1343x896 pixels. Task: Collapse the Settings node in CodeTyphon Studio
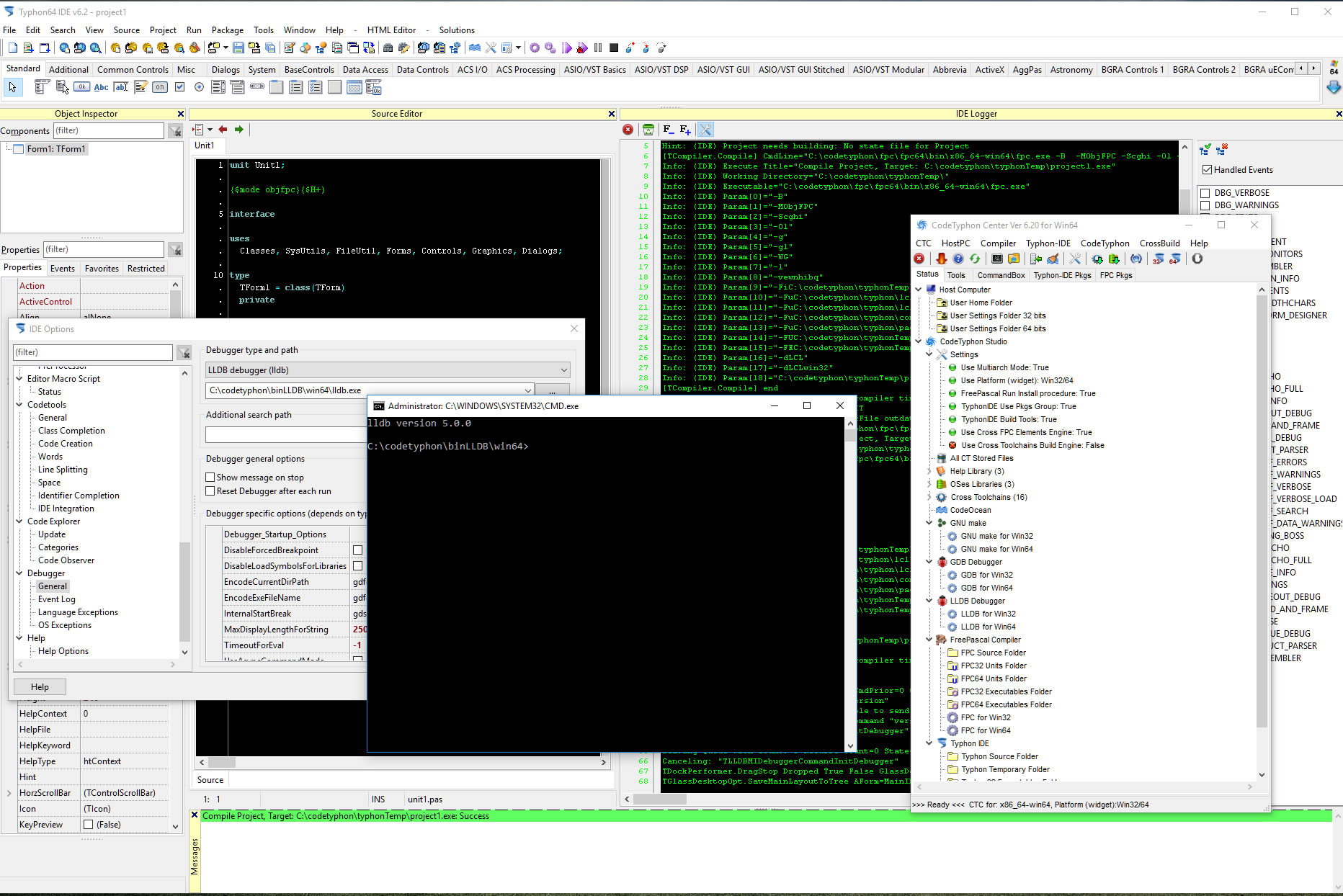pos(929,354)
